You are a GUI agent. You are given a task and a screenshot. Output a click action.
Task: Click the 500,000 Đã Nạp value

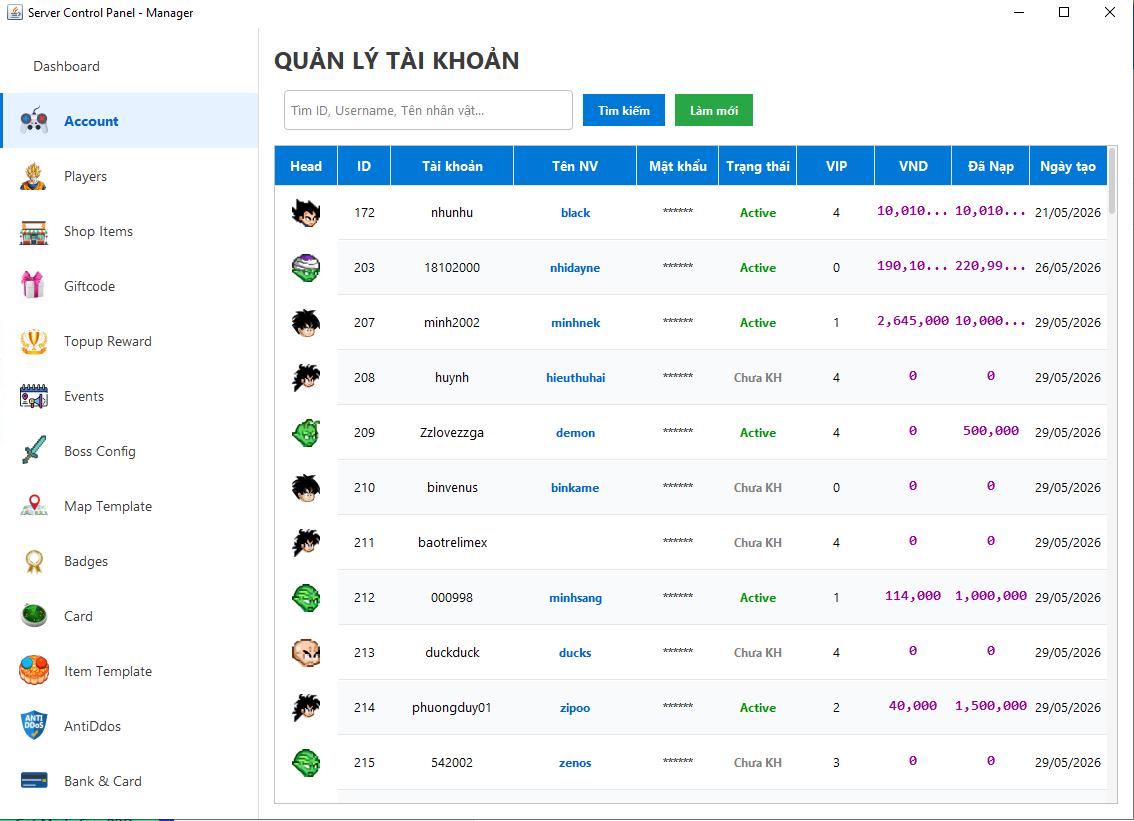pos(991,430)
